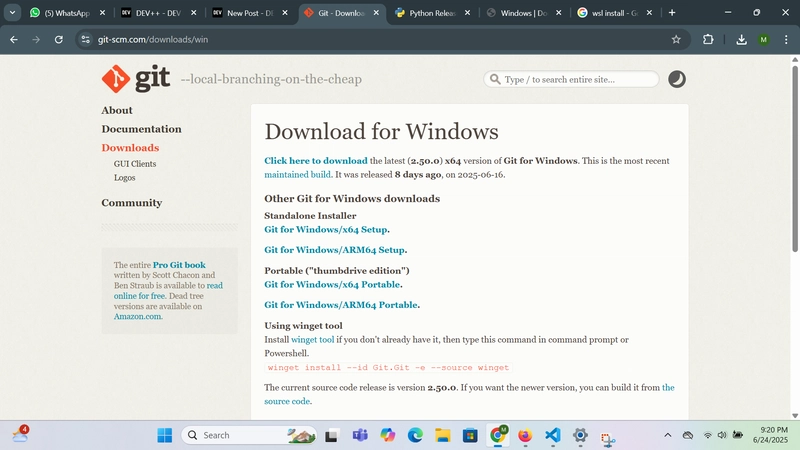Image resolution: width=800 pixels, height=450 pixels.
Task: Open Logos sidebar link
Action: (x=124, y=178)
